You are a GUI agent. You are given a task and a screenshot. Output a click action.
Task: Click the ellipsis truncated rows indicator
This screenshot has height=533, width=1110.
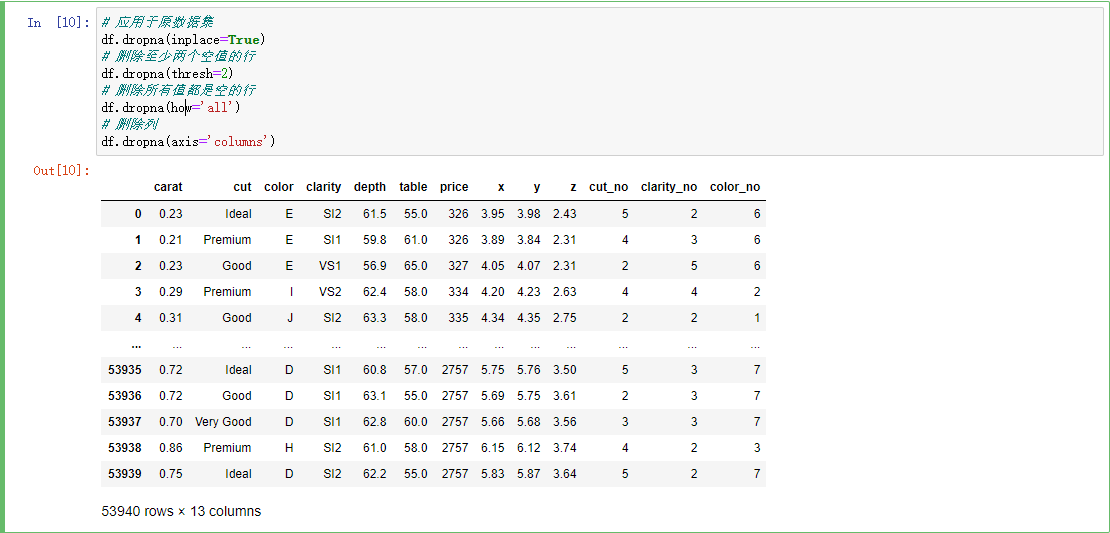tap(137, 345)
